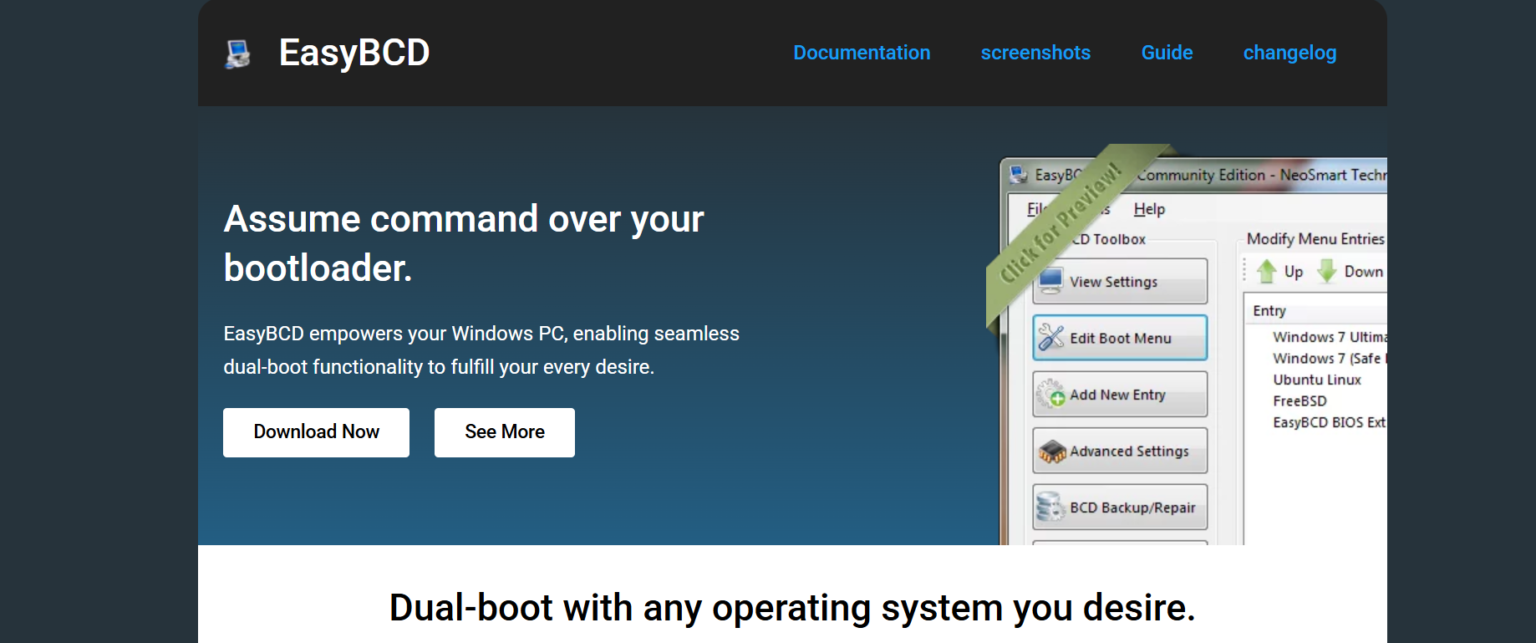The height and width of the screenshot is (643, 1536).
Task: Go to the screenshots page
Action: (x=1036, y=53)
